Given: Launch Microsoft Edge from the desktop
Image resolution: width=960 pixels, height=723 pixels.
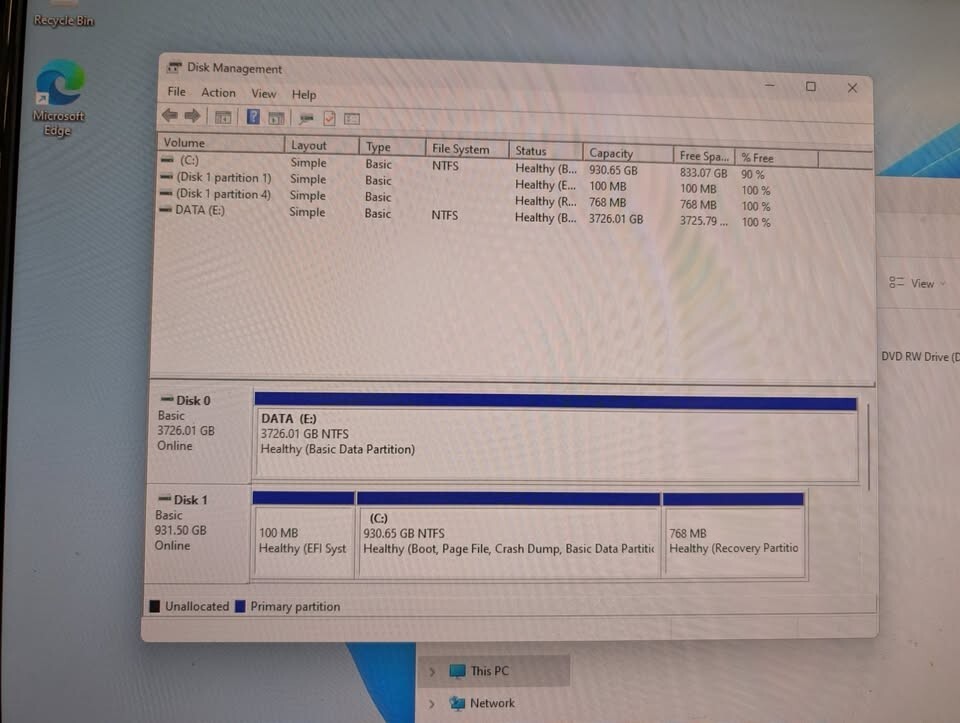Looking at the screenshot, I should pos(59,98).
